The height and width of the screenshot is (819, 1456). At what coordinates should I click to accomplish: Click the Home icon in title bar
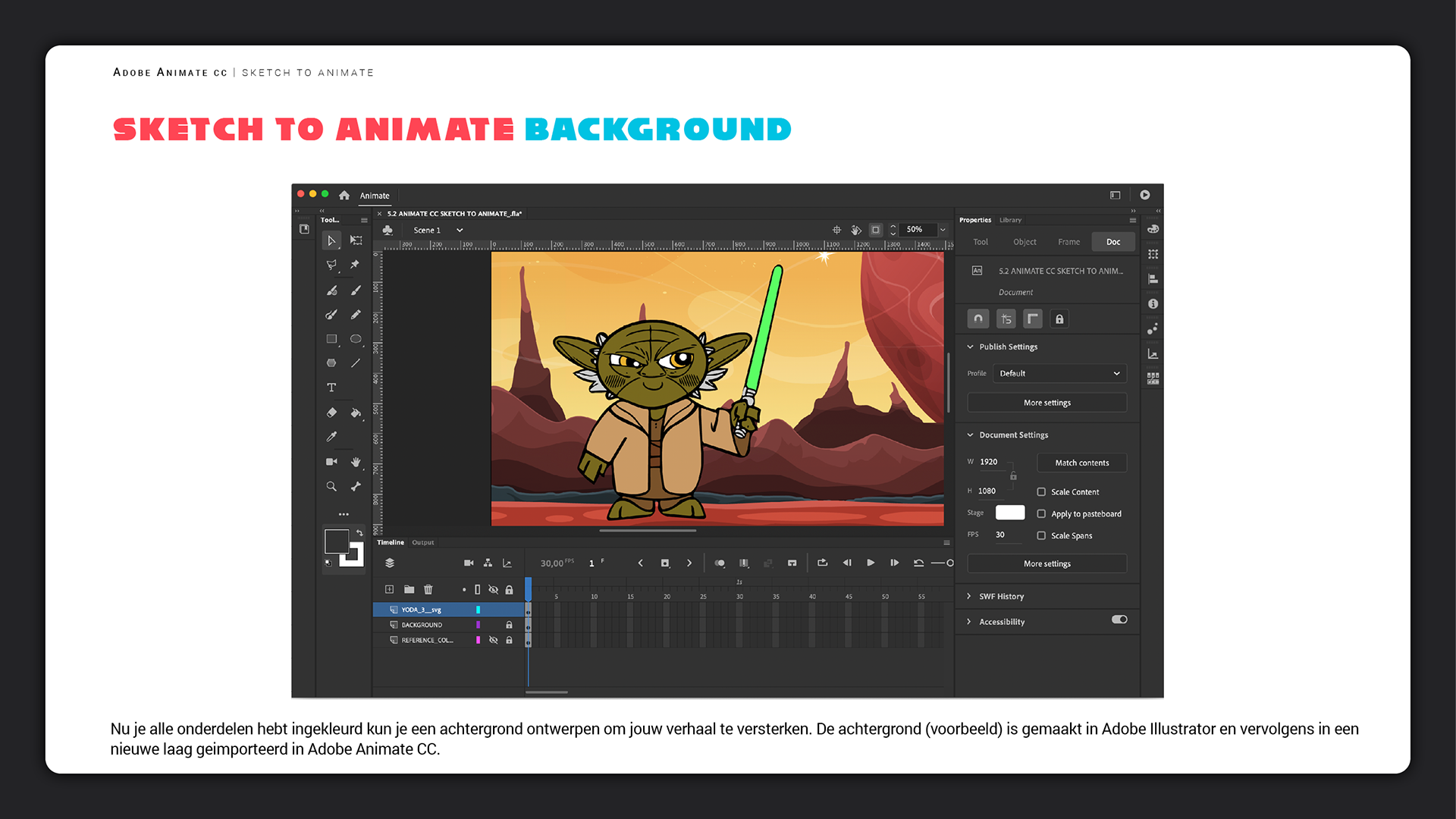[x=344, y=196]
